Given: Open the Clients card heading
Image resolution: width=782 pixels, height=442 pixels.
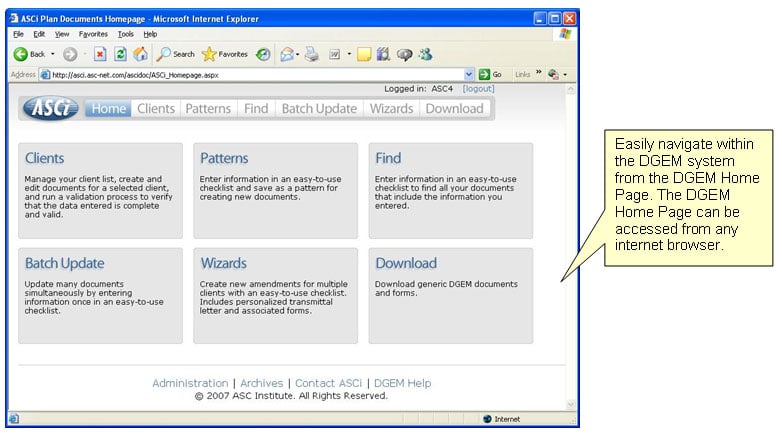Looking at the screenshot, I should tap(44, 158).
